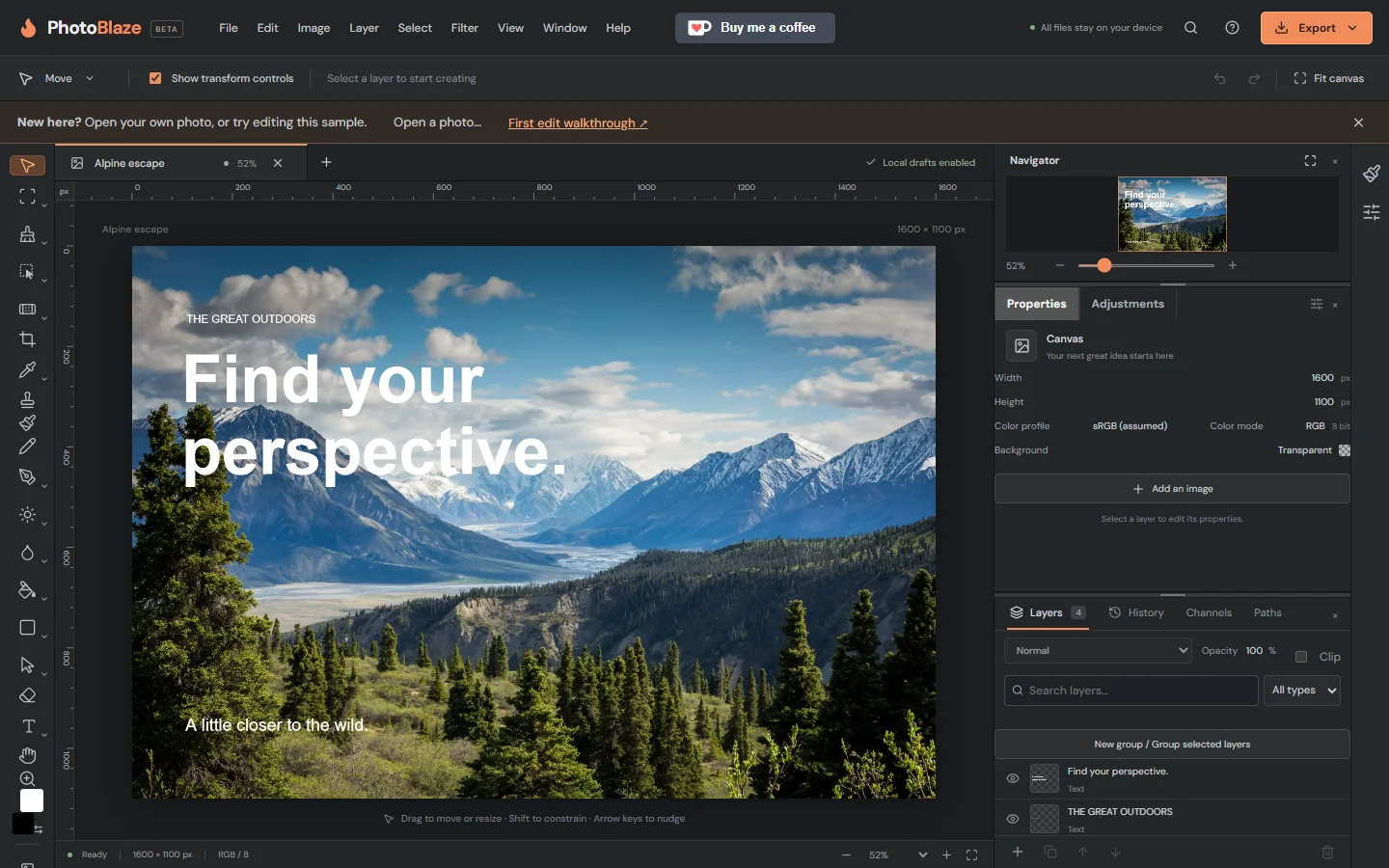Select the Pen tool in toolbar
The width and height of the screenshot is (1389, 868).
[27, 476]
